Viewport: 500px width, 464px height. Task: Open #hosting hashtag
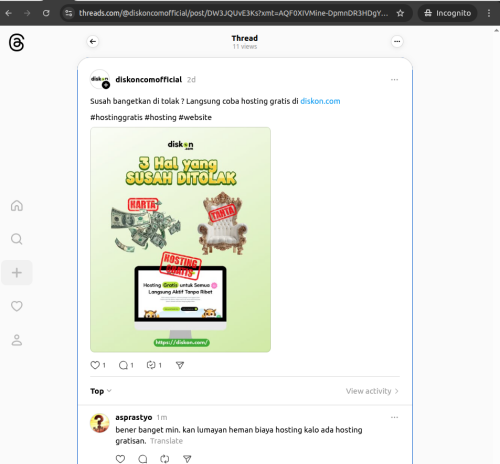pos(160,117)
